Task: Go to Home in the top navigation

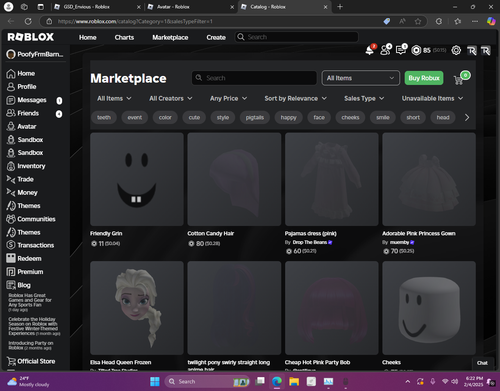Action: click(x=88, y=37)
